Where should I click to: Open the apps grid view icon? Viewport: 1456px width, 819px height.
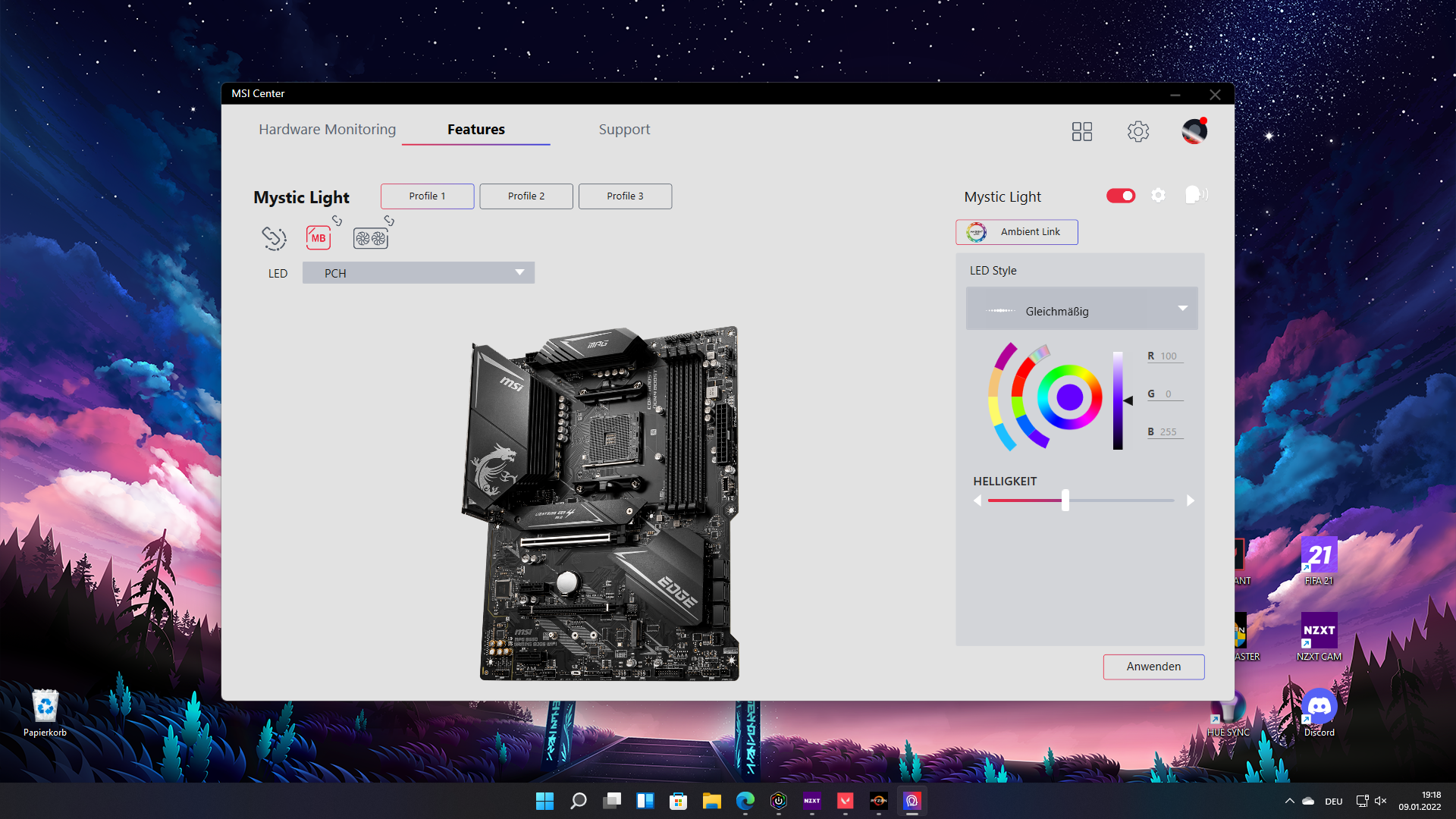(1081, 131)
